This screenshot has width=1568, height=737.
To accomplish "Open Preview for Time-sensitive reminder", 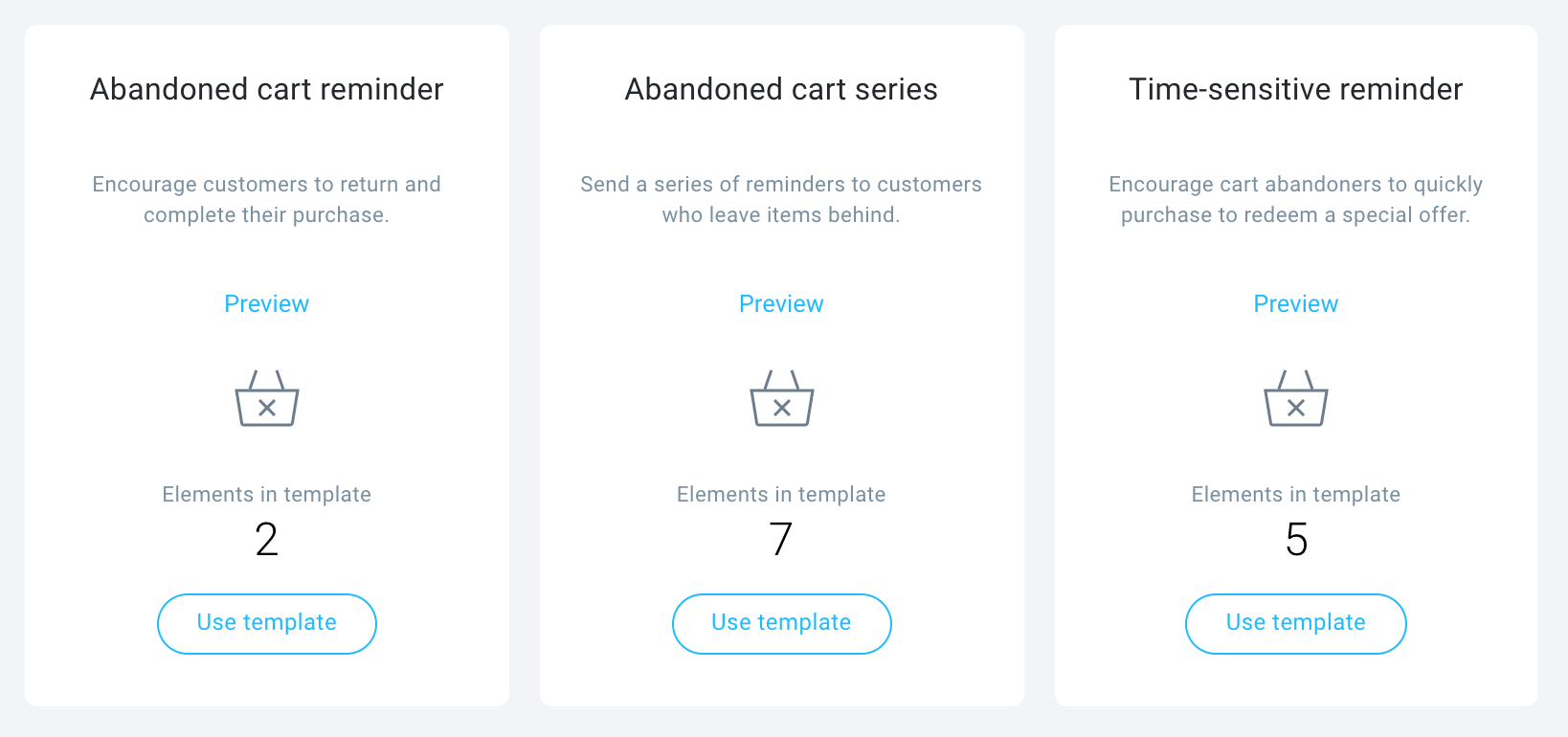I will coord(1296,303).
